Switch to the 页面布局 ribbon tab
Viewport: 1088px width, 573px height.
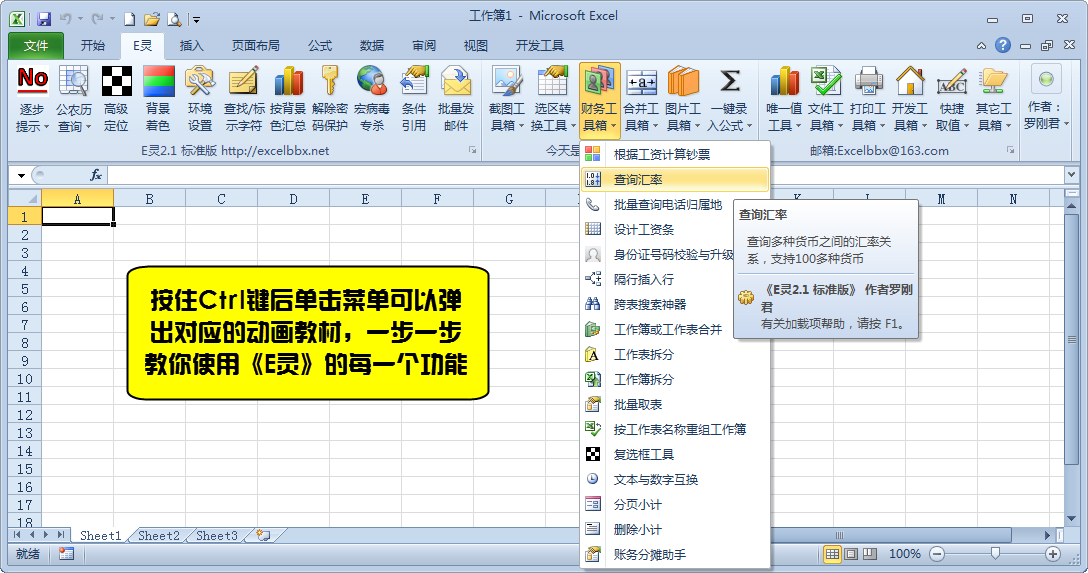255,46
